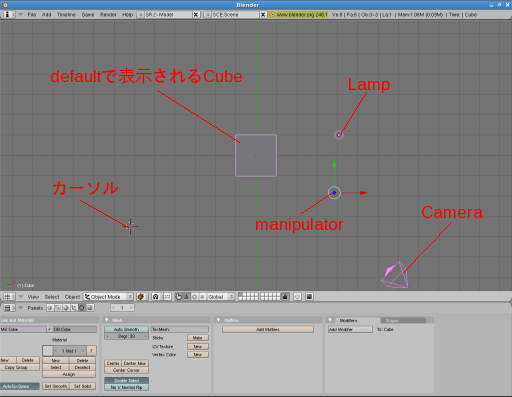Screen dimensions: 512x397
Task: Open the SR:2-Model screen selector arrows
Action: click(x=140, y=15)
